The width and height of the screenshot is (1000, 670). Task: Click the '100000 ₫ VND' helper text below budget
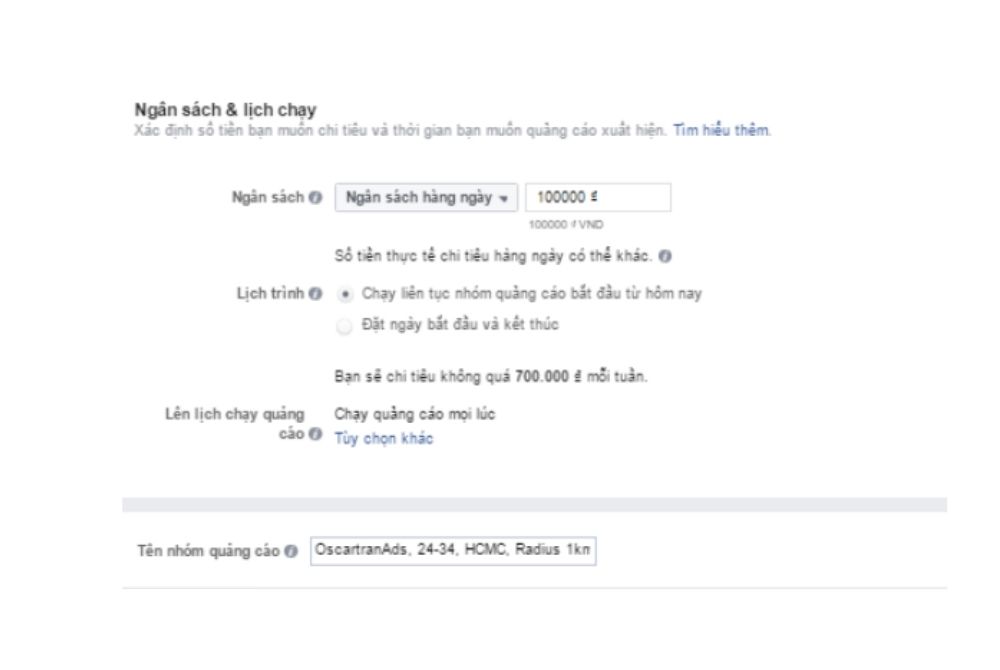click(x=566, y=224)
